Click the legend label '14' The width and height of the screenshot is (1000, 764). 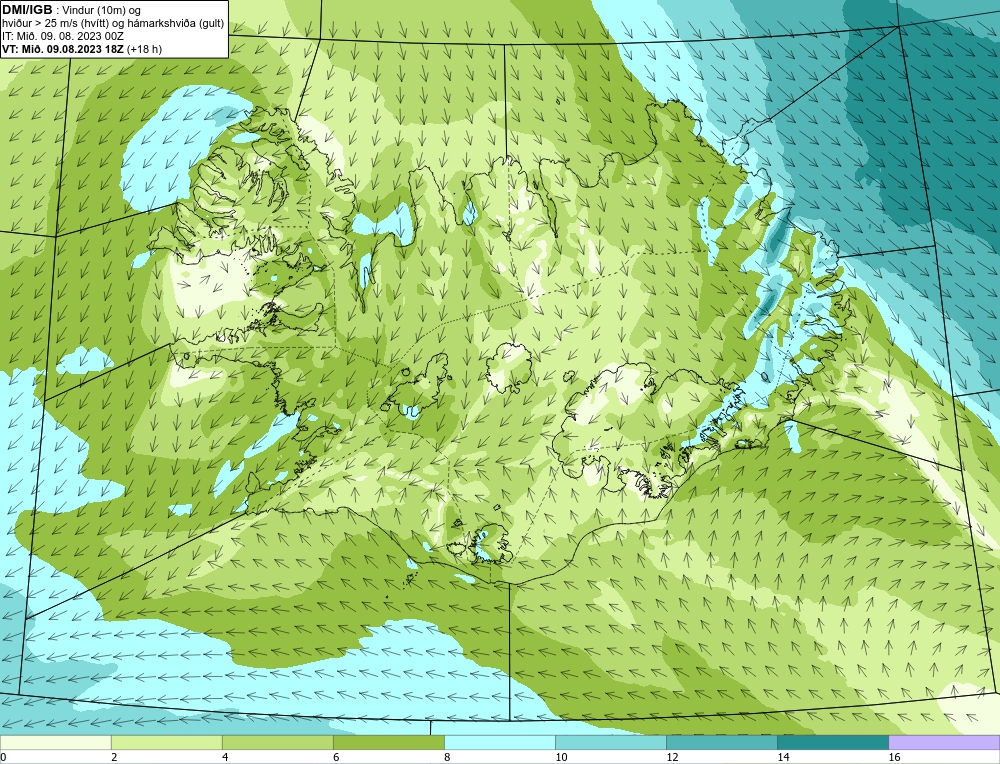[783, 758]
